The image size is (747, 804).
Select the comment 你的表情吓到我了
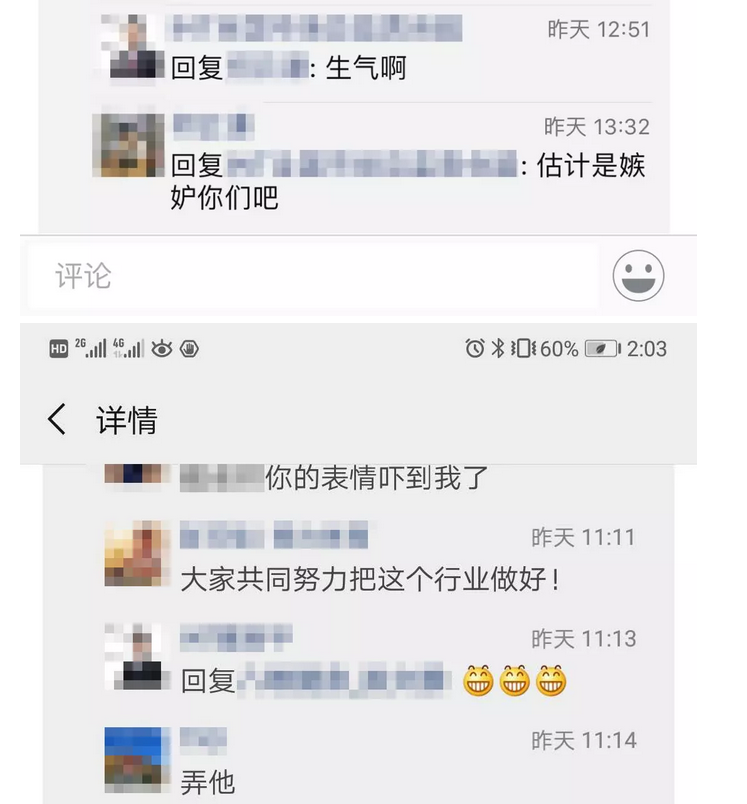(377, 478)
